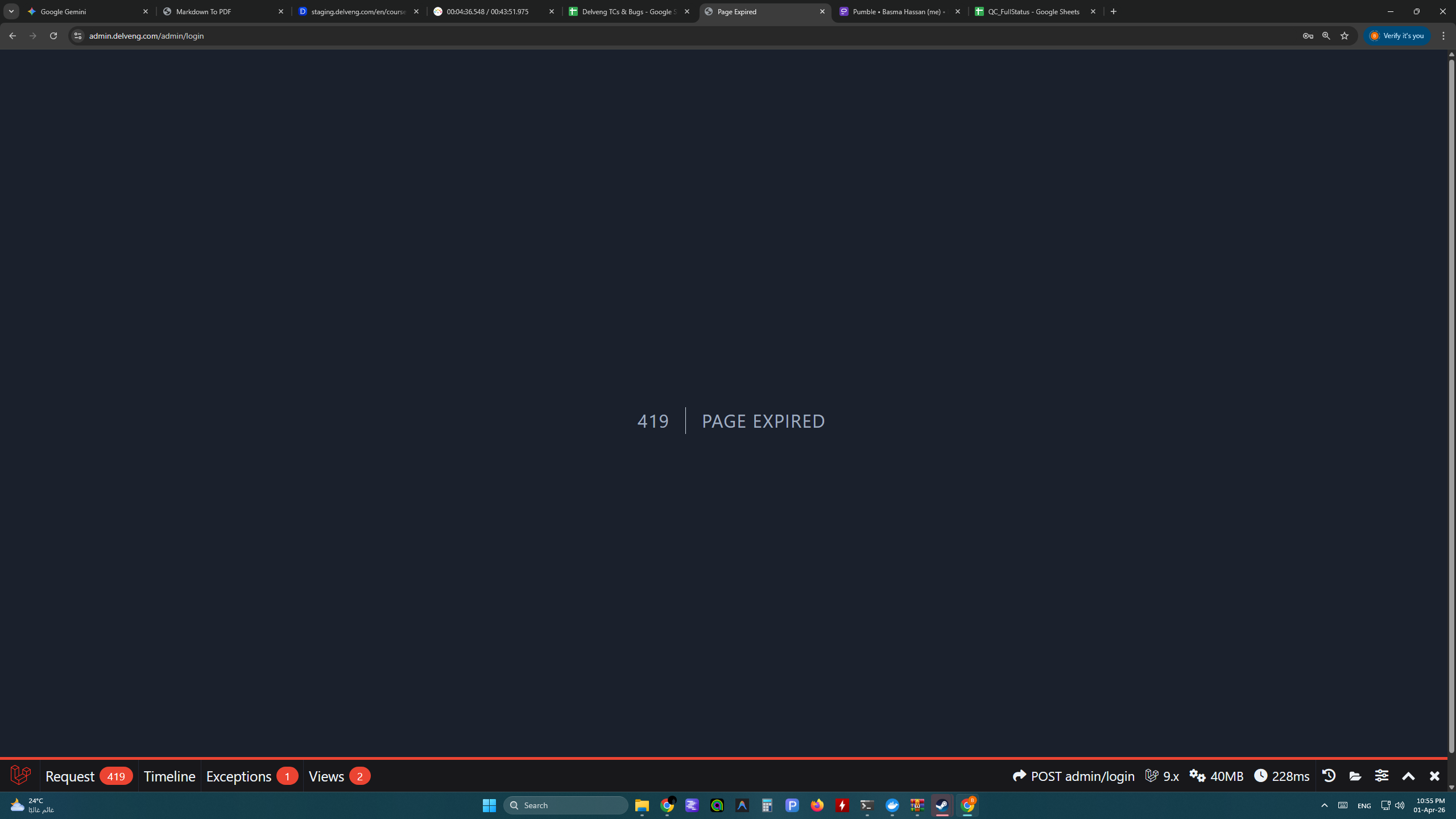Show hidden system tray icons chevron
This screenshot has width=1456, height=819.
pos(1324,805)
